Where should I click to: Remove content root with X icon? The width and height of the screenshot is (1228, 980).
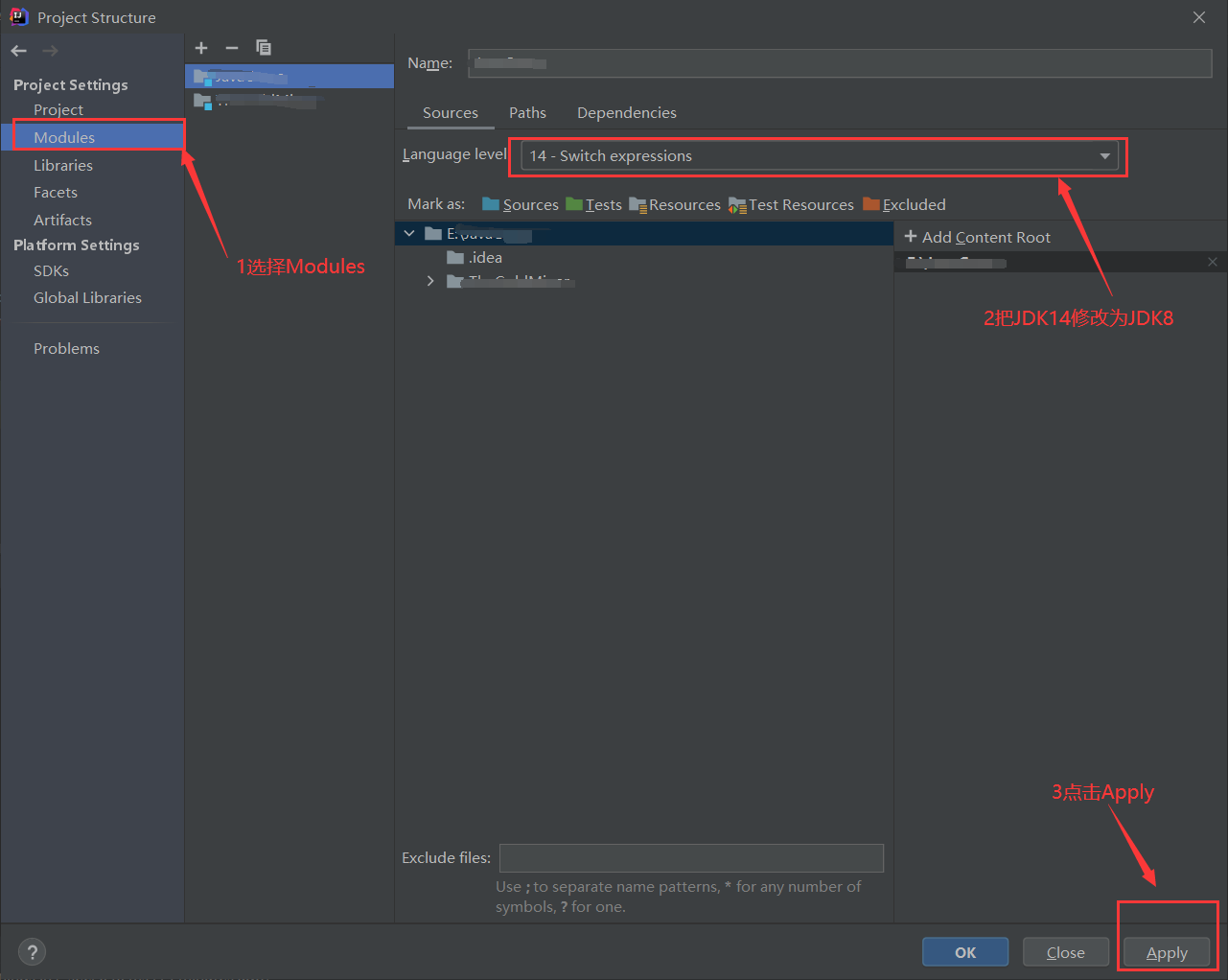pyautogui.click(x=1213, y=262)
